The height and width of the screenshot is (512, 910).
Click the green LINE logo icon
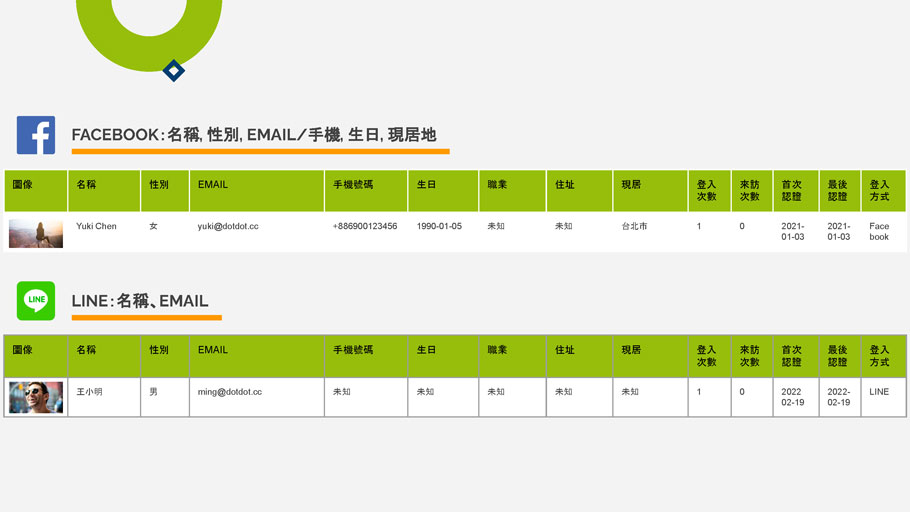[36, 300]
